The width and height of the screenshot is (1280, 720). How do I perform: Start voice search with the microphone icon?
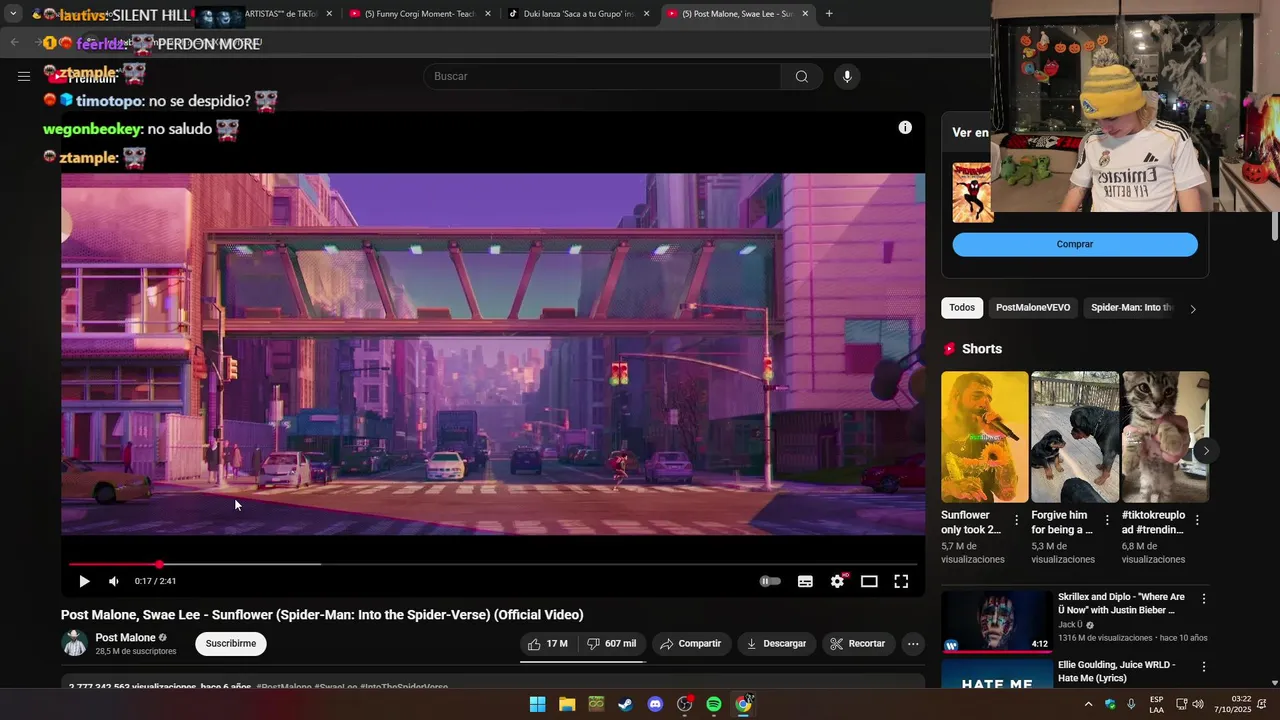[847, 76]
